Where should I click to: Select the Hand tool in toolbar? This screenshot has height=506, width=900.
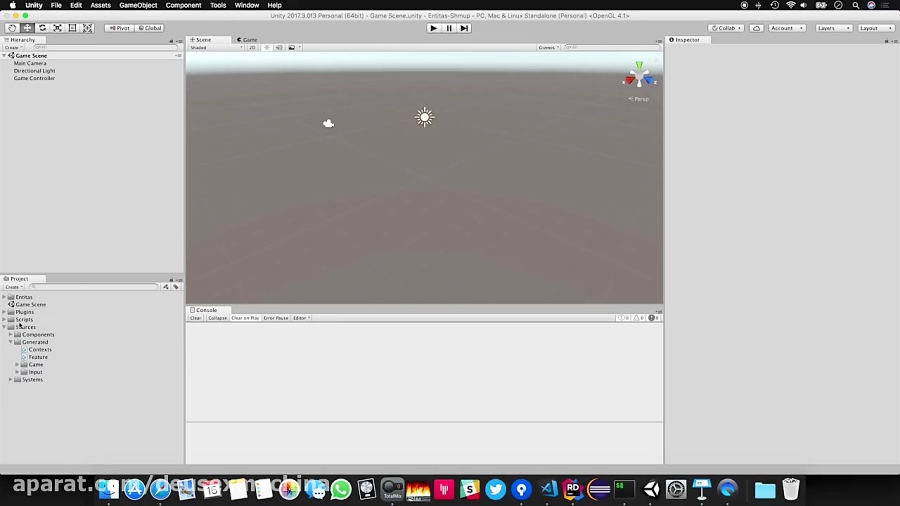11,28
